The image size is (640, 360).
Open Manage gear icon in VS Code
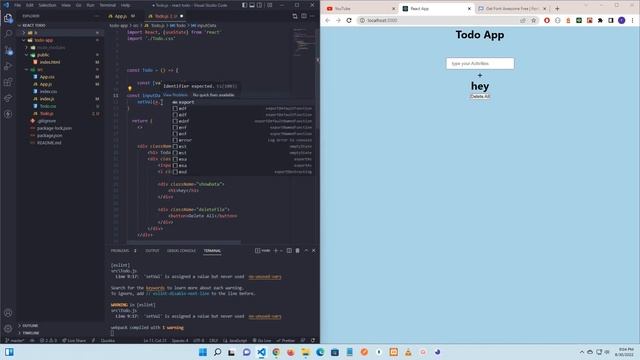click(8, 329)
